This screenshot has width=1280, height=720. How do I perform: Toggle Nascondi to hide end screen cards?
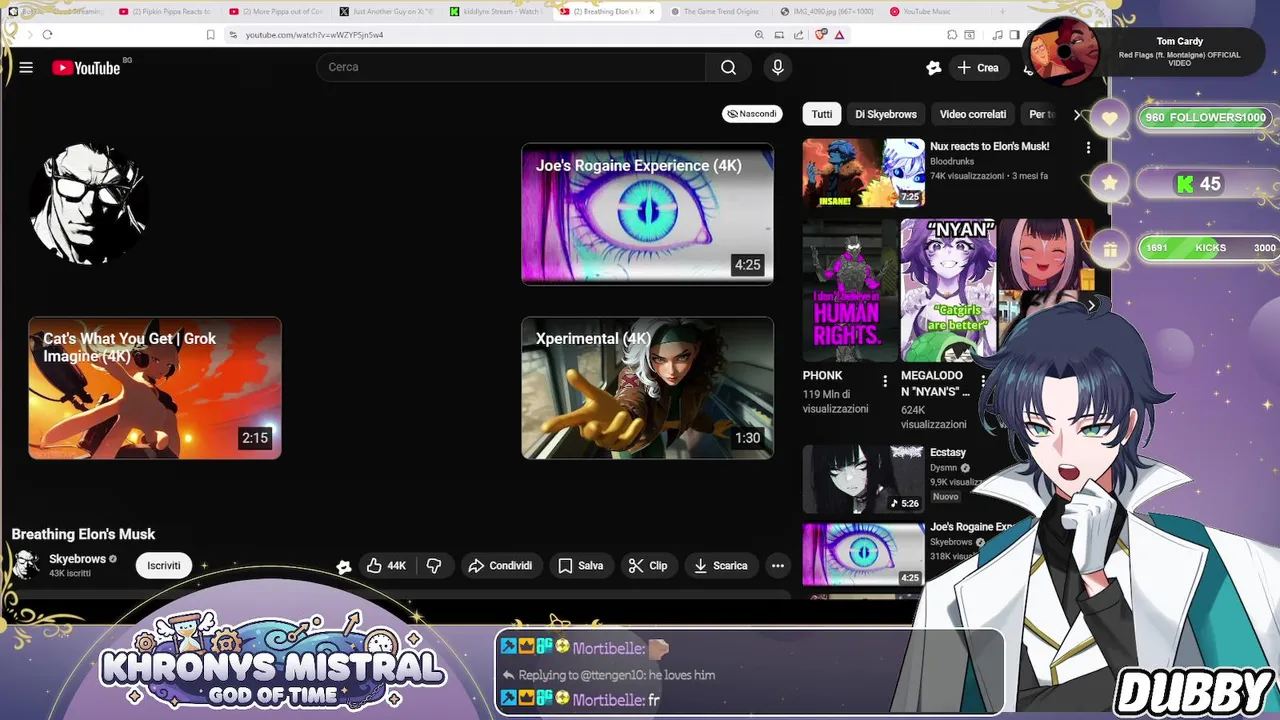point(752,114)
